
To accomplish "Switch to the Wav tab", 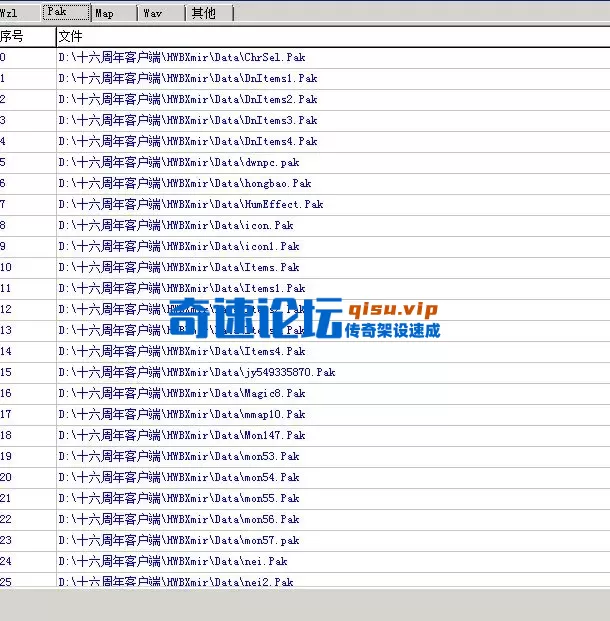I will click(x=161, y=13).
